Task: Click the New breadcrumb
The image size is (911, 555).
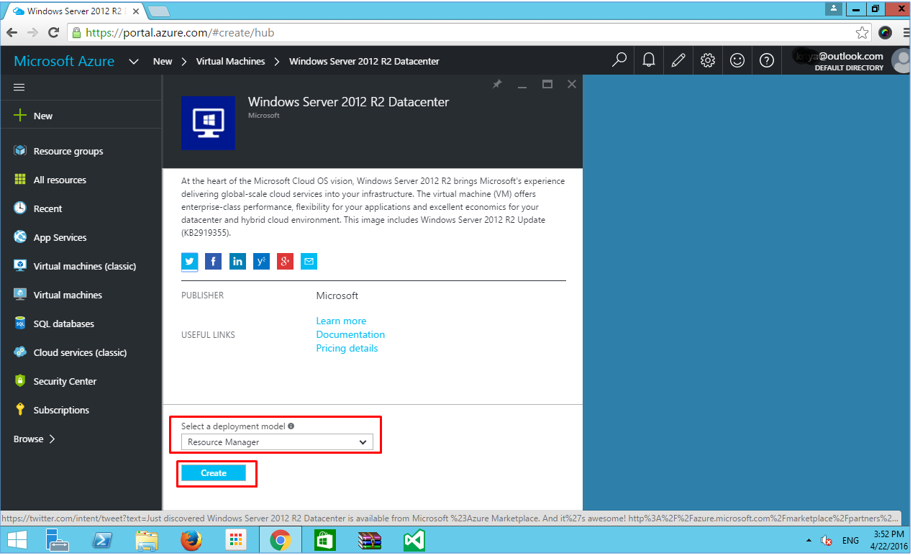Action: (162, 61)
